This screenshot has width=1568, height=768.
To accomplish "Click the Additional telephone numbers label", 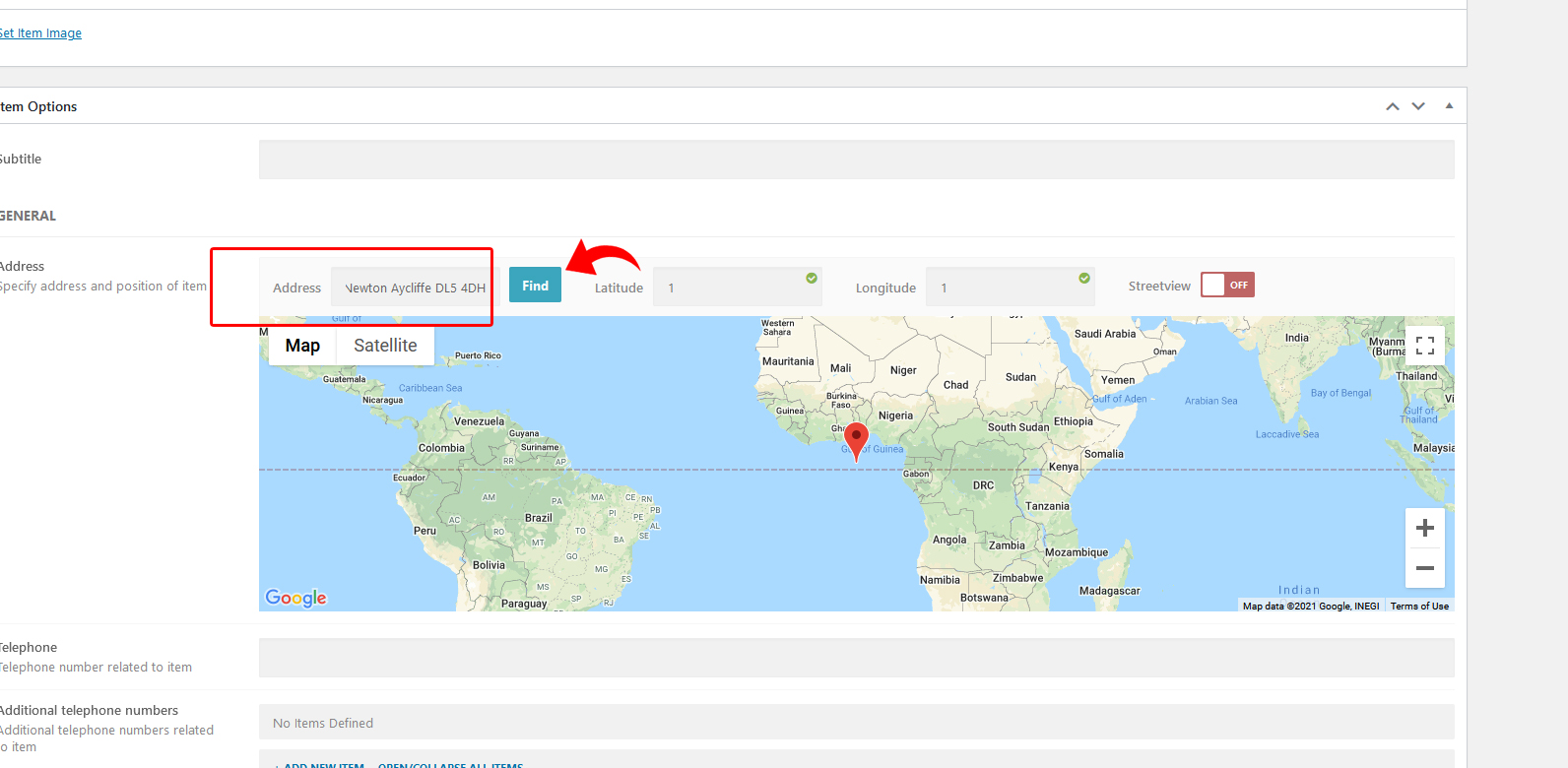I will (89, 710).
